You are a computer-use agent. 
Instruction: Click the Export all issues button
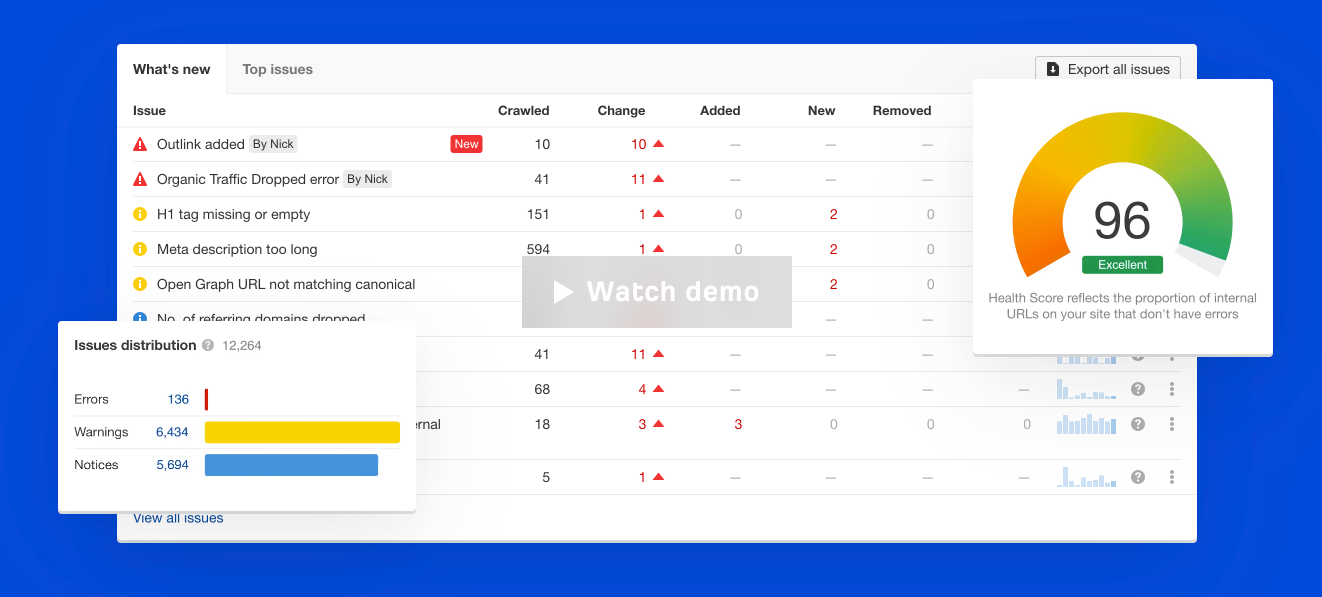pyautogui.click(x=1108, y=69)
